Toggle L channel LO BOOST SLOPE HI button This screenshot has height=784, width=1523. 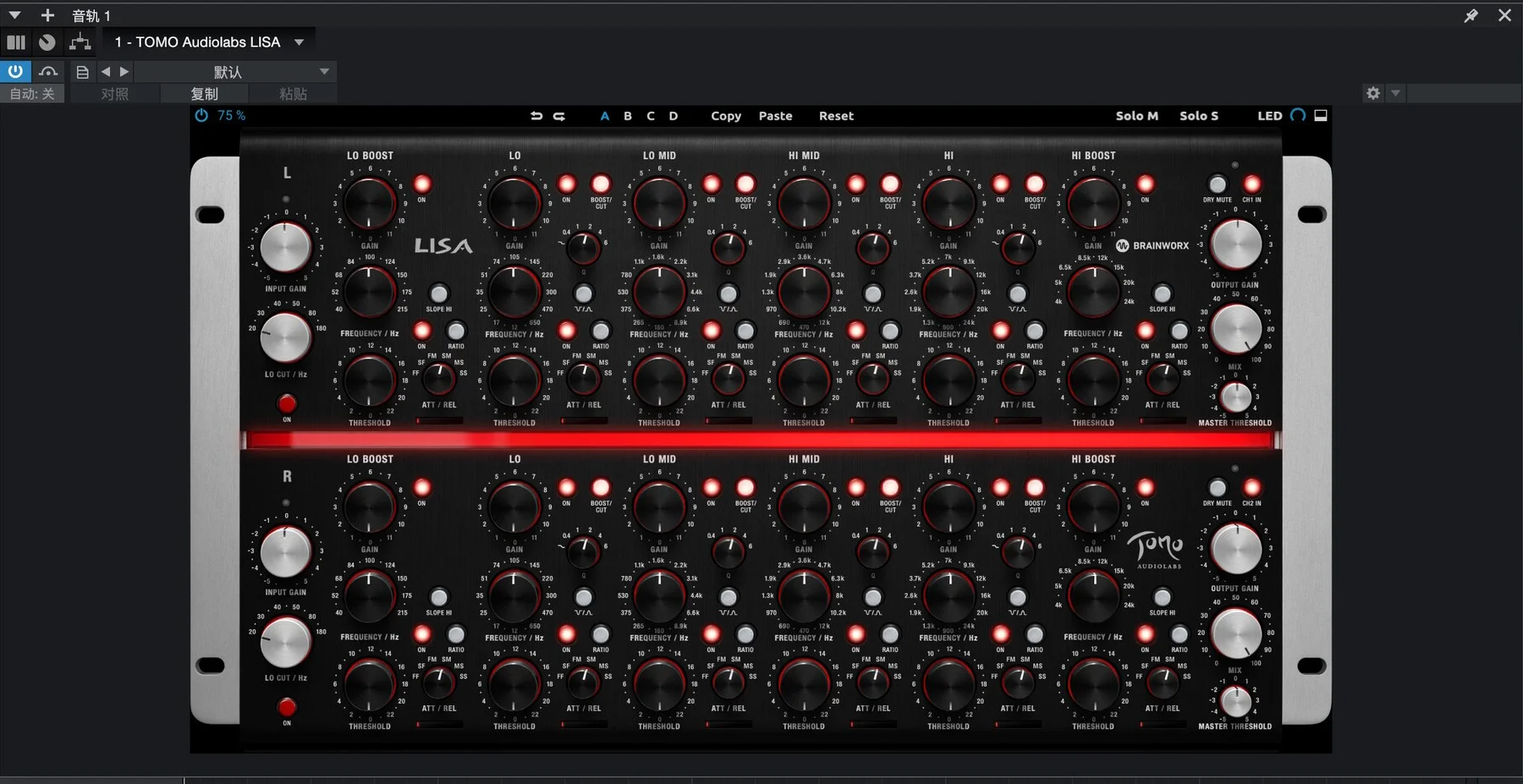(x=438, y=293)
